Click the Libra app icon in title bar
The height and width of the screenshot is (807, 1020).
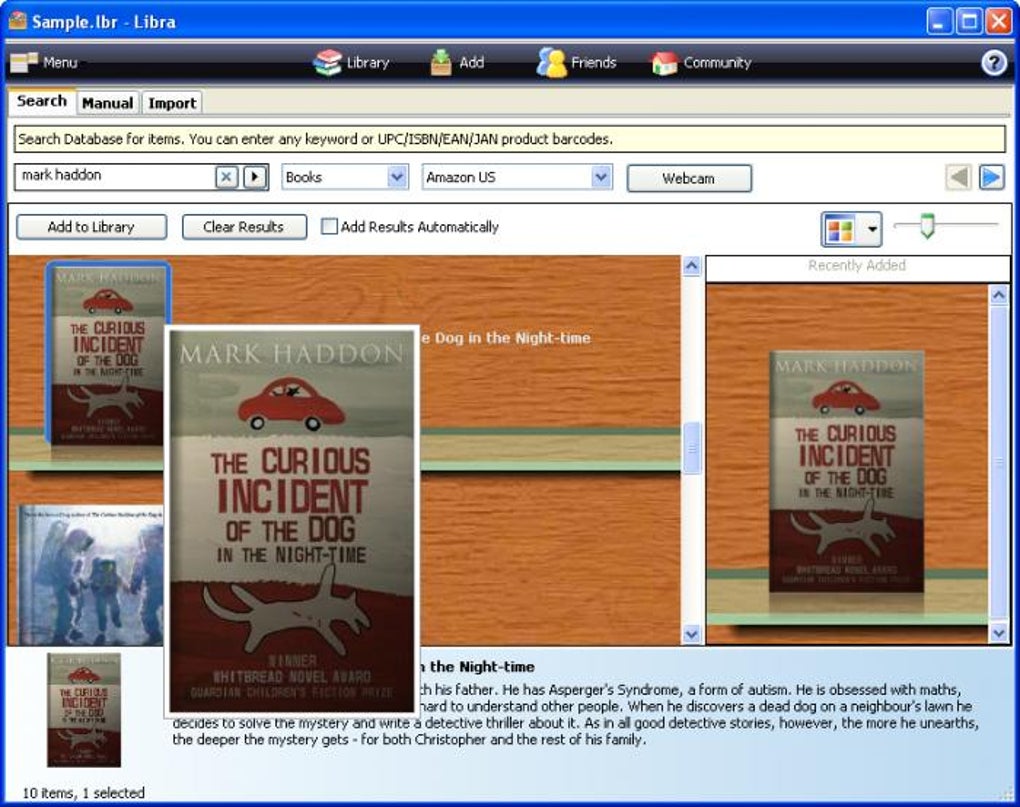pyautogui.click(x=18, y=21)
